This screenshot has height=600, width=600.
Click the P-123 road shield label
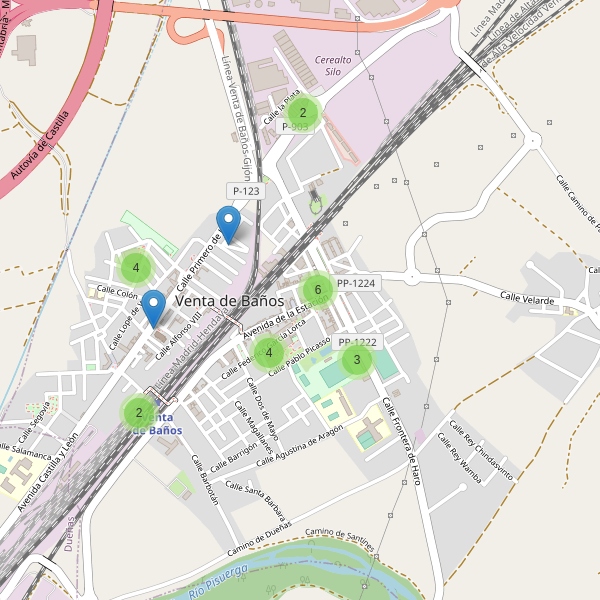[x=246, y=191]
